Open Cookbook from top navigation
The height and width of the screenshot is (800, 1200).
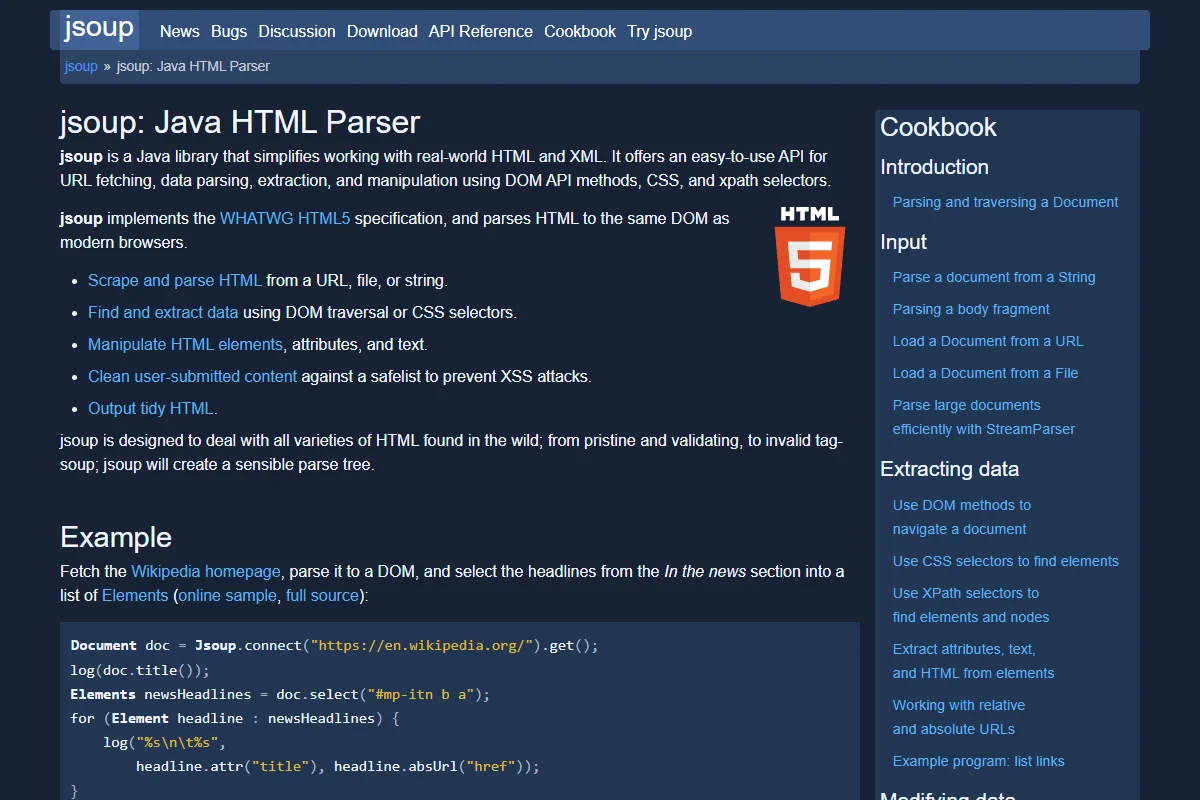click(x=580, y=31)
